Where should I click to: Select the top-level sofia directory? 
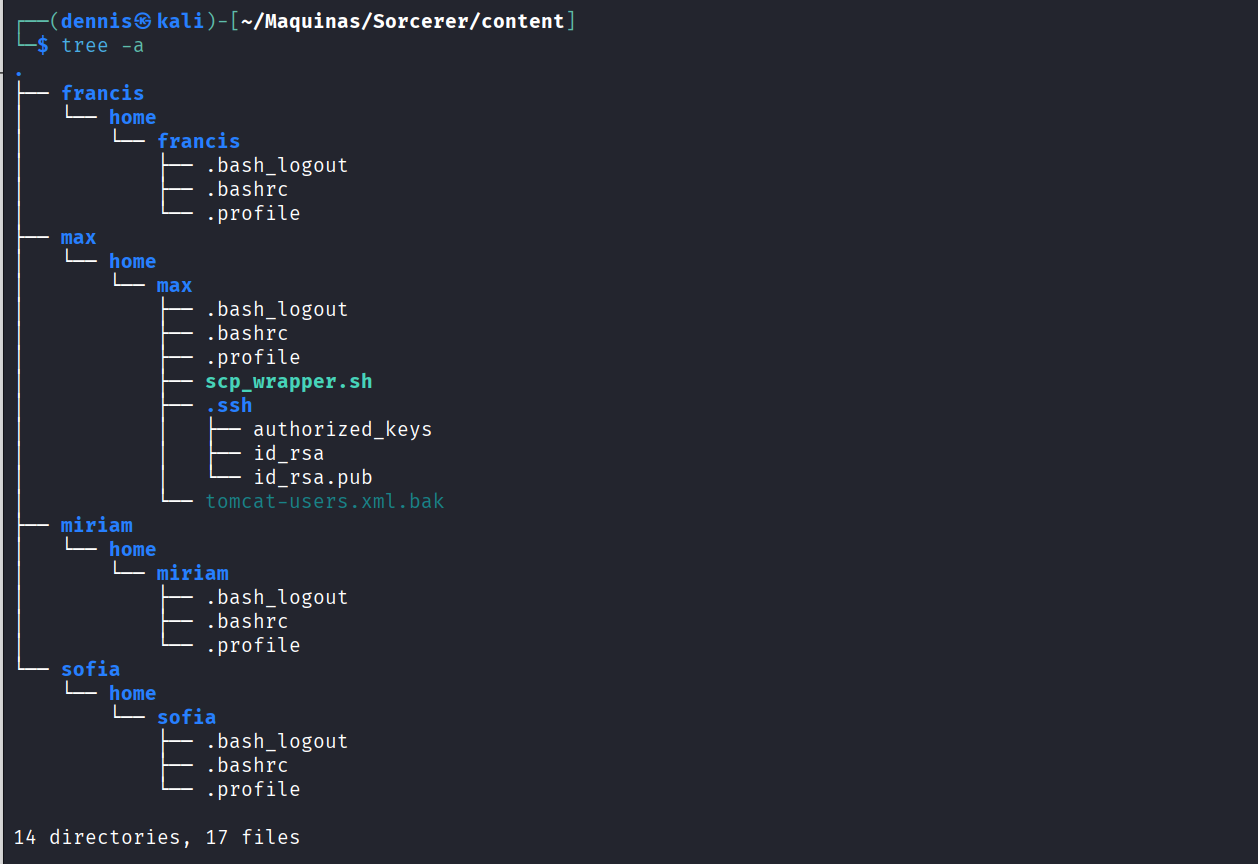tap(90, 669)
